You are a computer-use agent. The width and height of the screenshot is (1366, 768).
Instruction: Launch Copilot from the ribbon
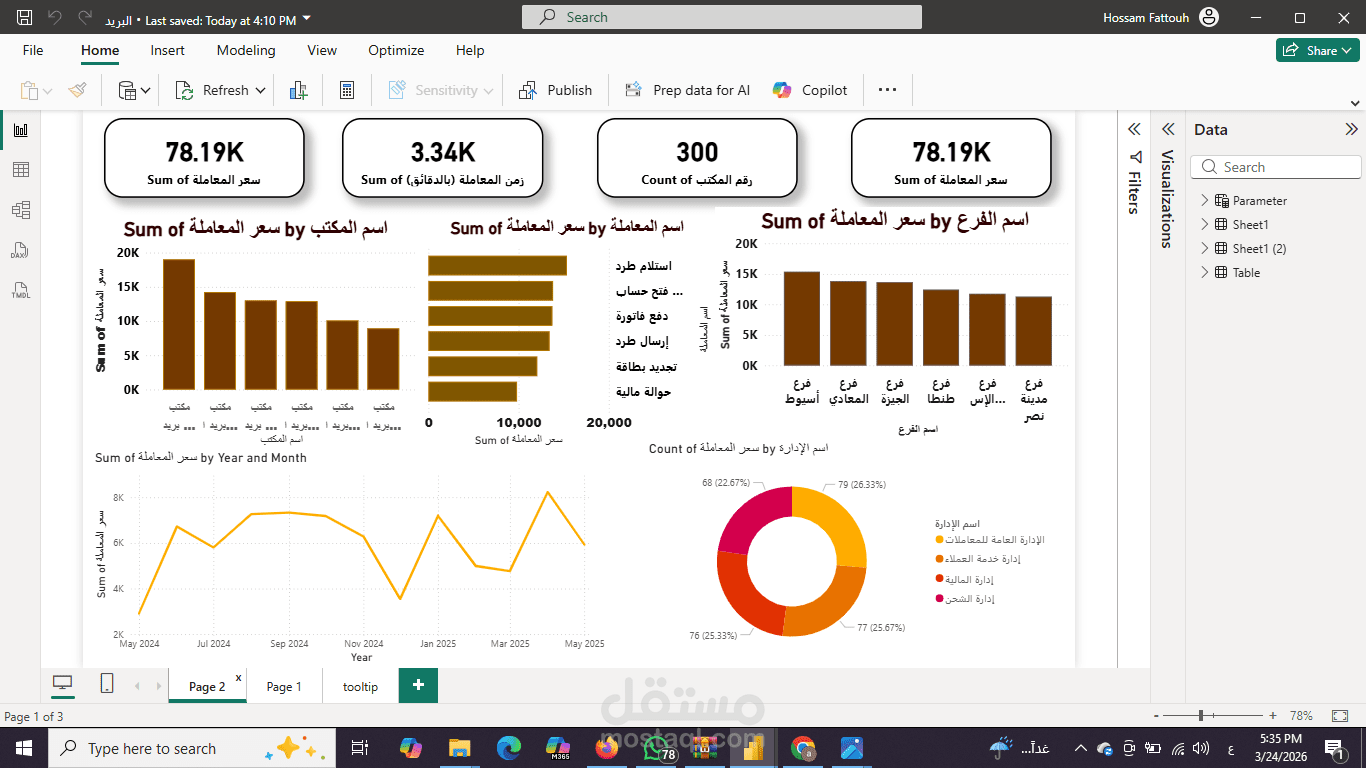(809, 89)
